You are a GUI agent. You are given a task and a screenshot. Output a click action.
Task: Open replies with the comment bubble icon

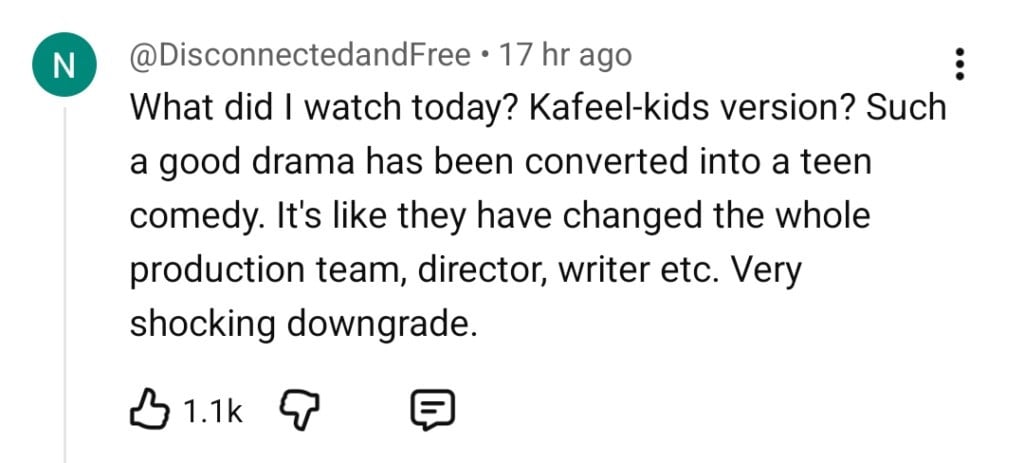[433, 407]
